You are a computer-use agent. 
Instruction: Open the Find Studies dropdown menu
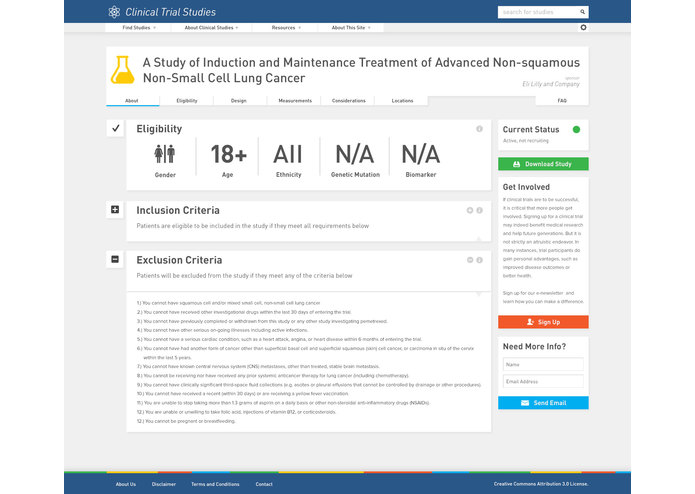[x=138, y=27]
